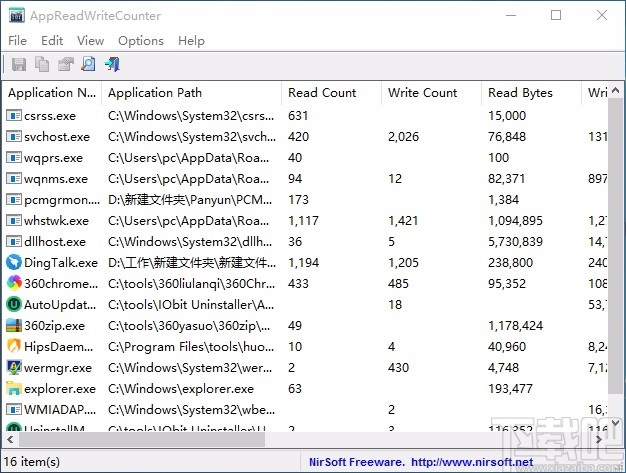
Task: Click the explorer.exe name text
Action: click(x=60, y=388)
